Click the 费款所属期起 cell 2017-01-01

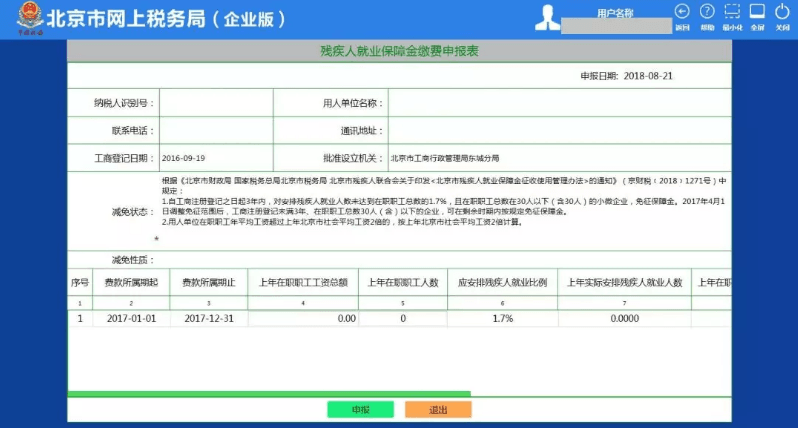(131, 318)
